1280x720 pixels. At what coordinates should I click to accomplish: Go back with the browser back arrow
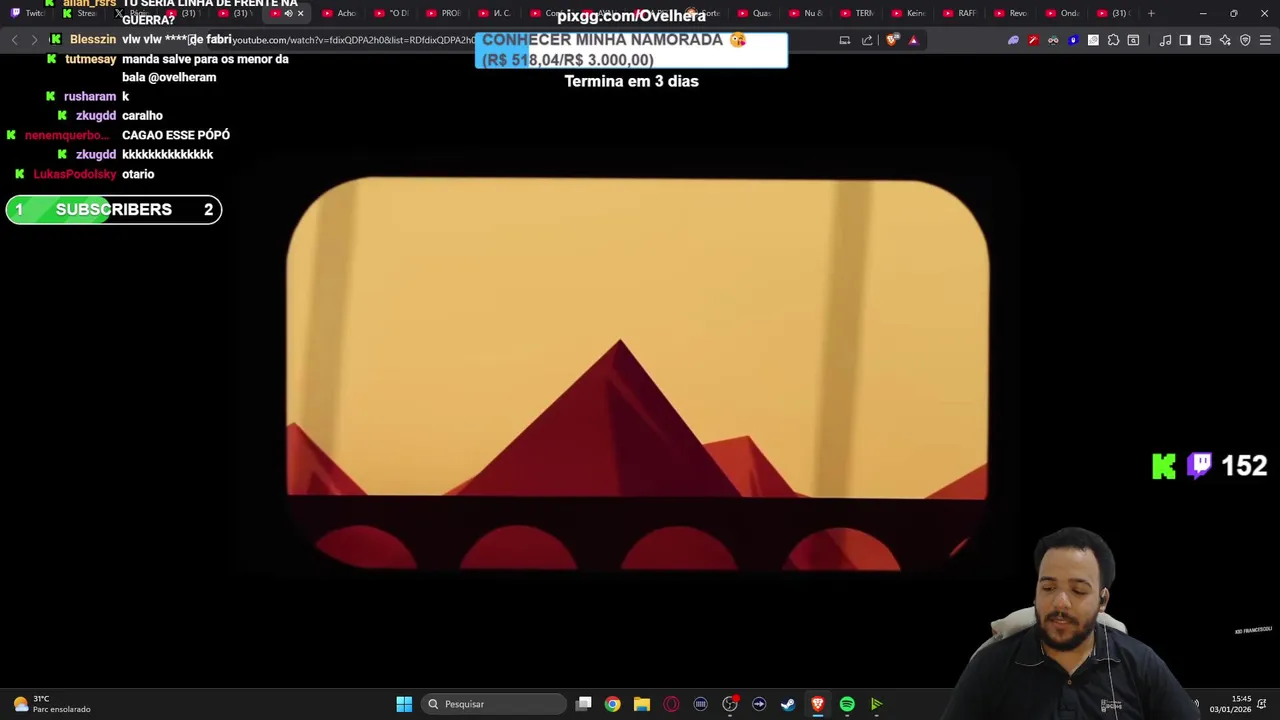[14, 40]
